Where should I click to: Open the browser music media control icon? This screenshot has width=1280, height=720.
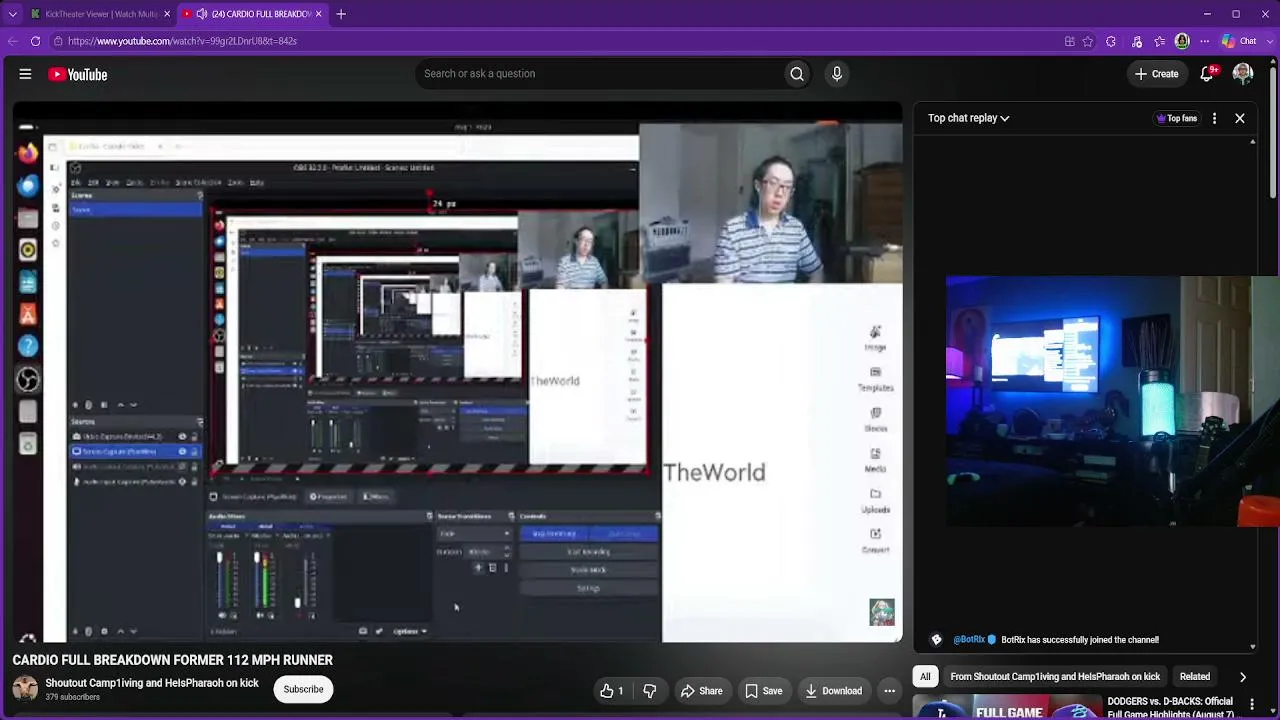[x=1136, y=41]
